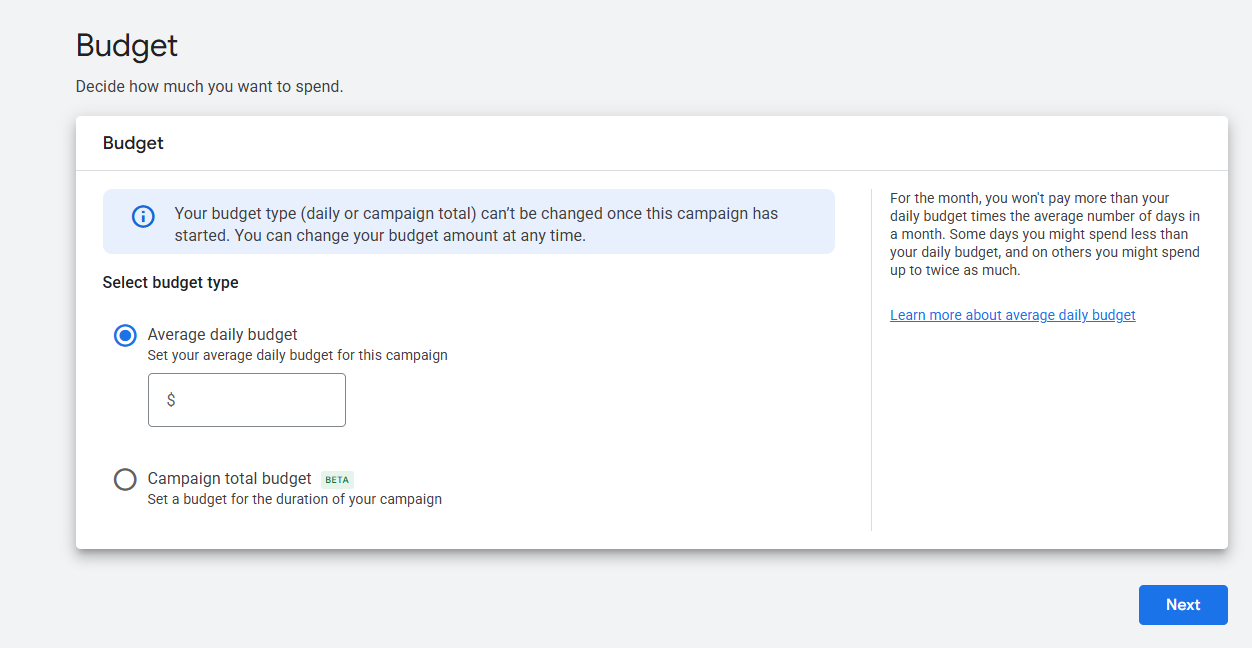Image resolution: width=1252 pixels, height=648 pixels.
Task: Select the Average daily budget radio button
Action: click(x=125, y=336)
